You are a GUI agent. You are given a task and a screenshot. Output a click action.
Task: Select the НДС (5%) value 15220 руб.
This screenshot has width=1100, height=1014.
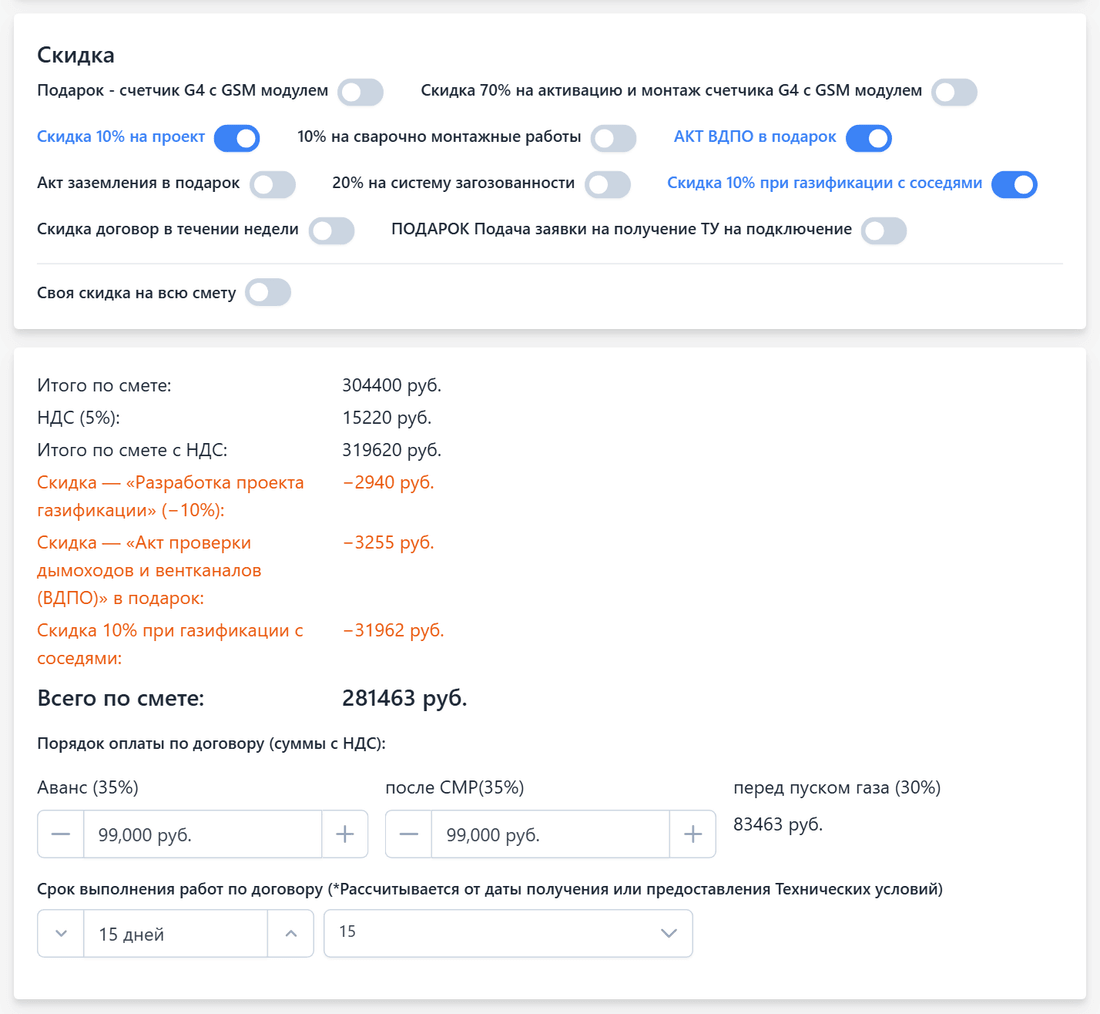pos(387,418)
